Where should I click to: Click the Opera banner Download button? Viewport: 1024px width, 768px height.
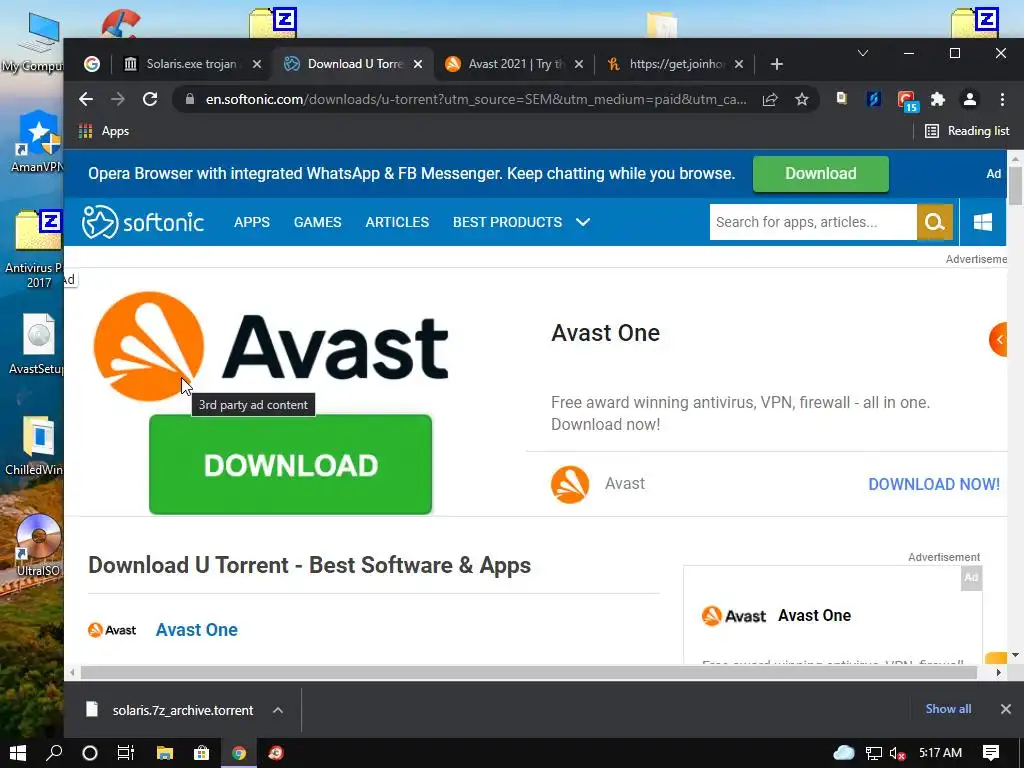pos(820,174)
